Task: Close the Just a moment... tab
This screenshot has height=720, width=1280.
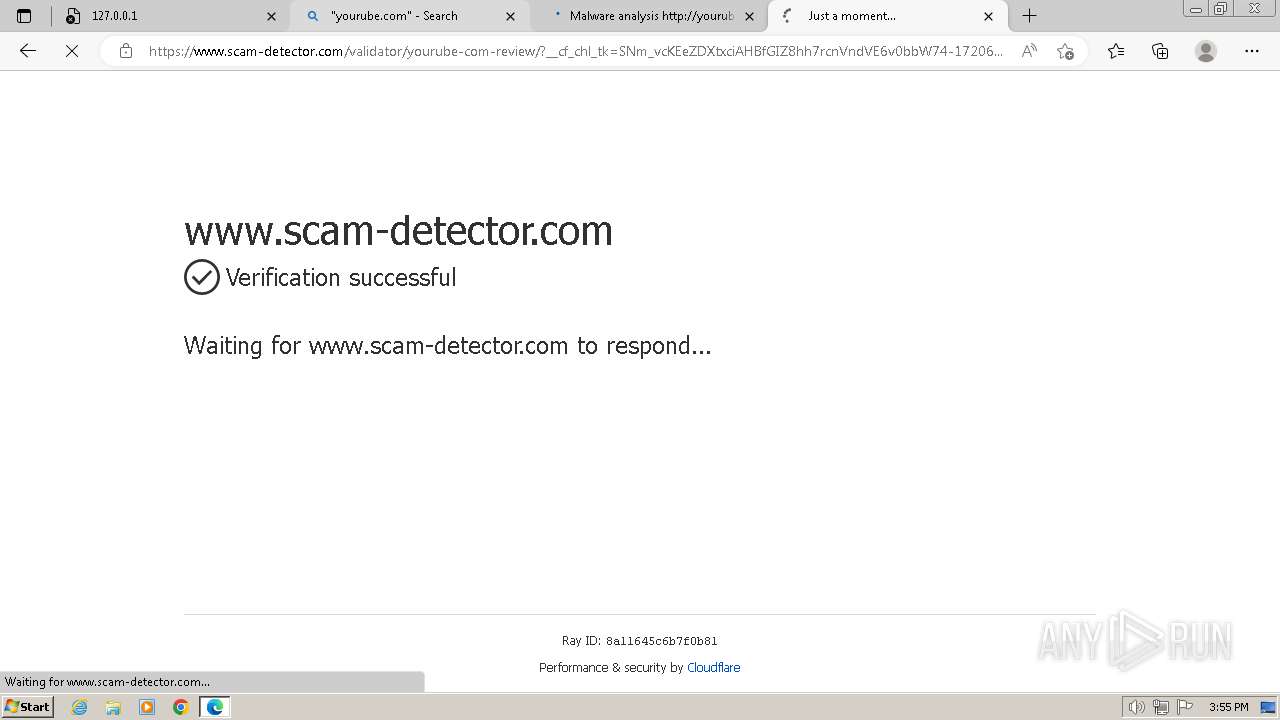Action: click(x=988, y=16)
